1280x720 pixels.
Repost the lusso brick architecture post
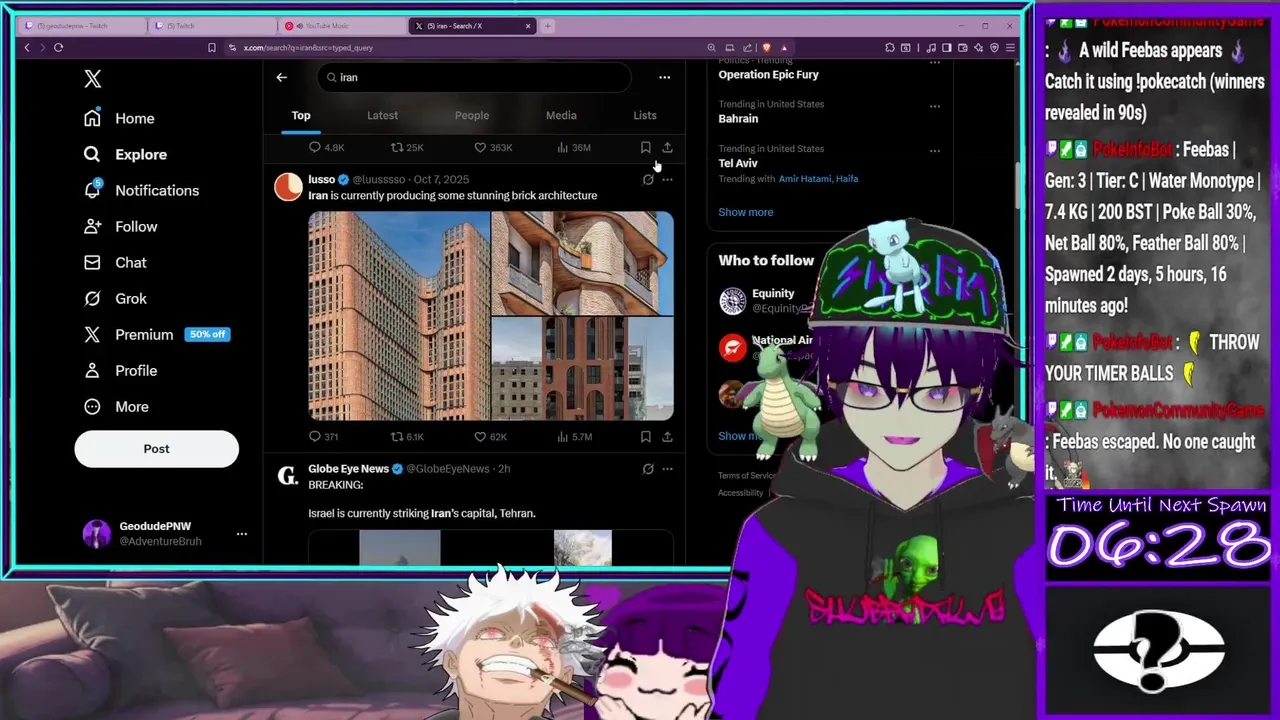[x=397, y=437]
